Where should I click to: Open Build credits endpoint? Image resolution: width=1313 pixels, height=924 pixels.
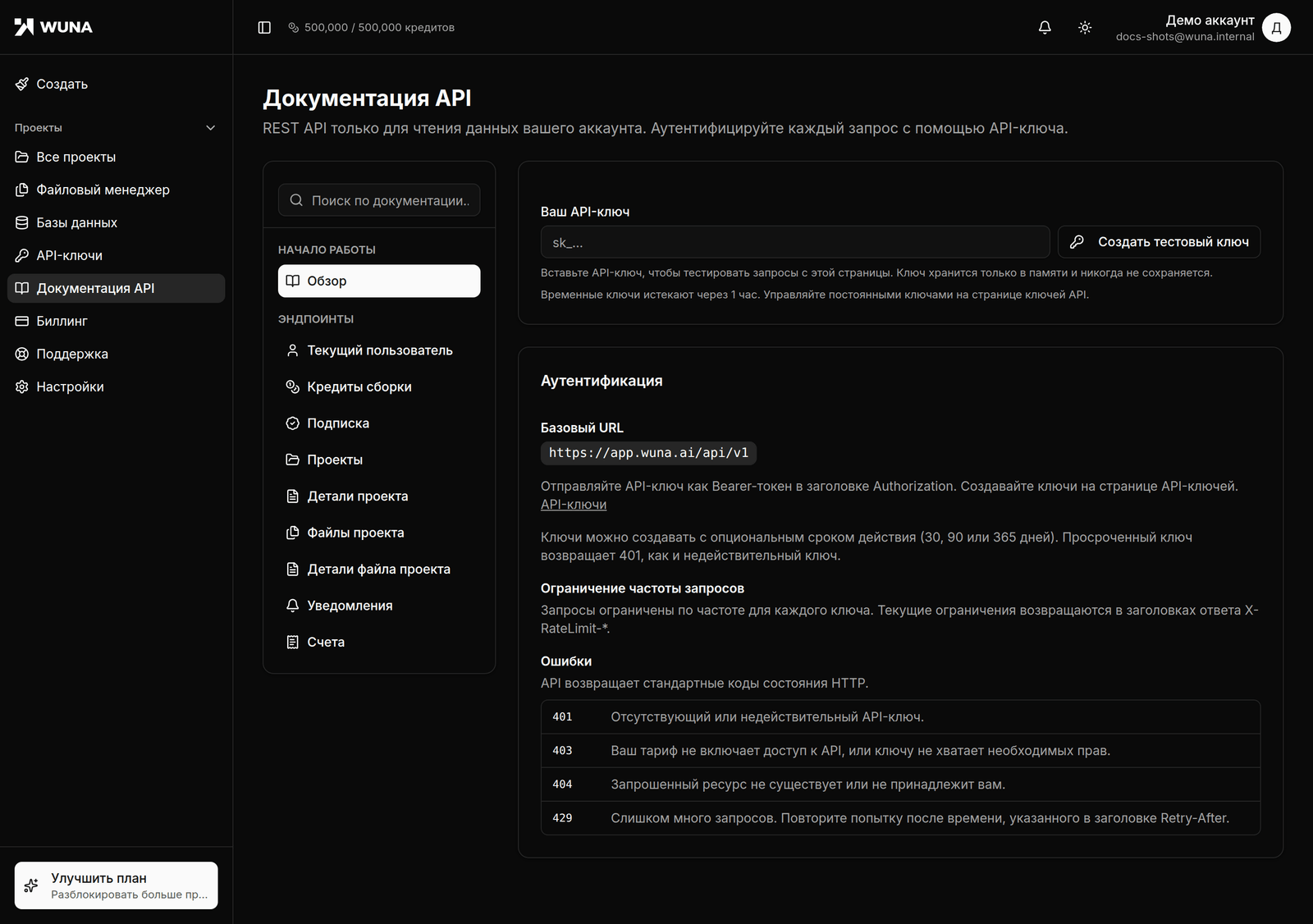coord(379,387)
